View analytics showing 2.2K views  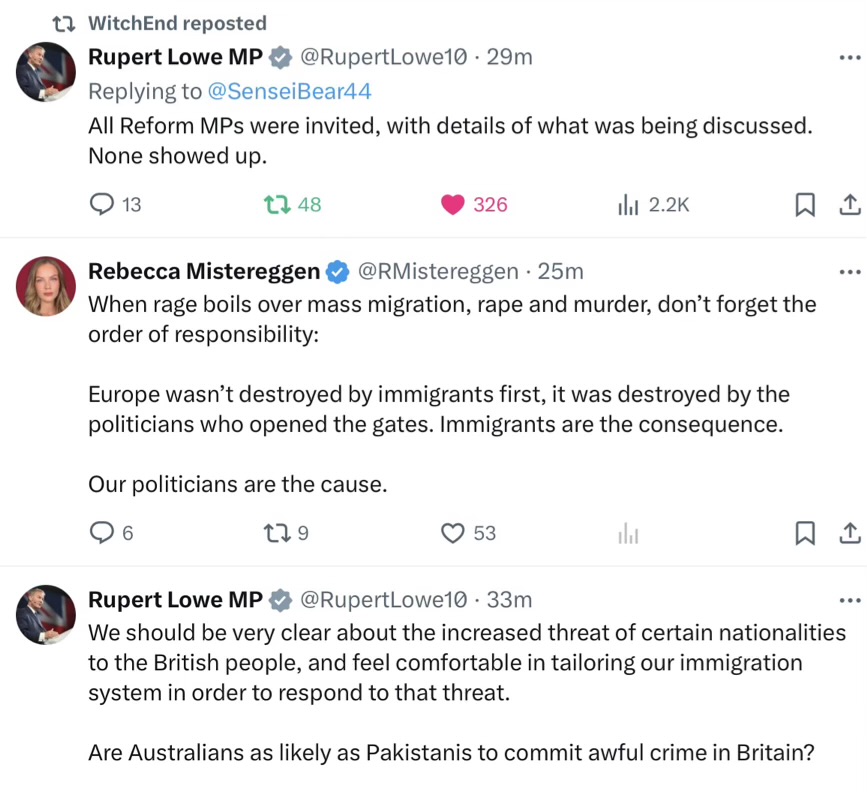click(x=628, y=204)
